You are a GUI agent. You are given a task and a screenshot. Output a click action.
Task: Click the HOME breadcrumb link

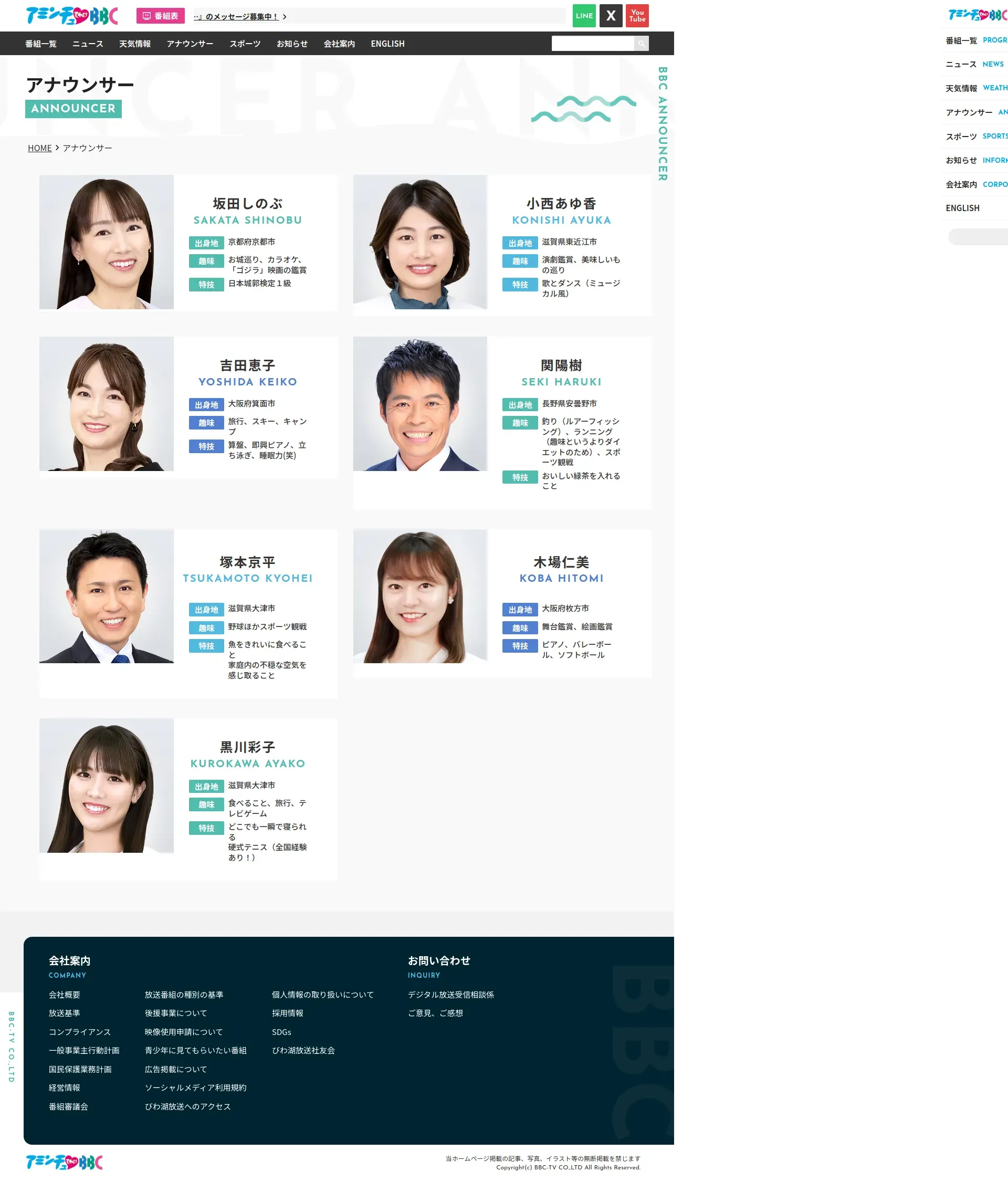tap(39, 148)
